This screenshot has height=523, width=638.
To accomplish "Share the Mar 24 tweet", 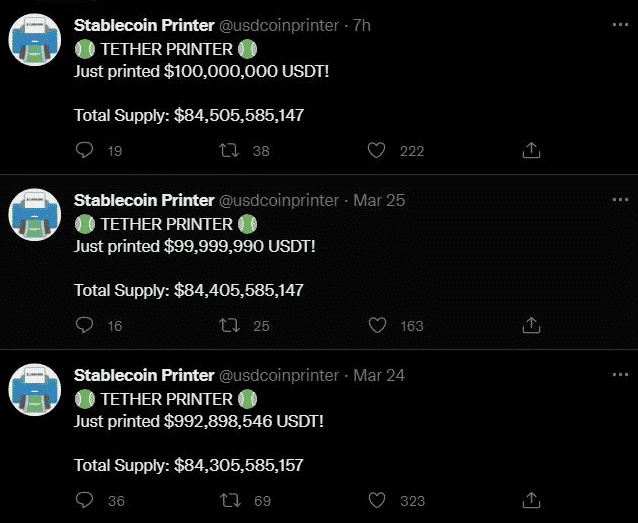I will [532, 500].
